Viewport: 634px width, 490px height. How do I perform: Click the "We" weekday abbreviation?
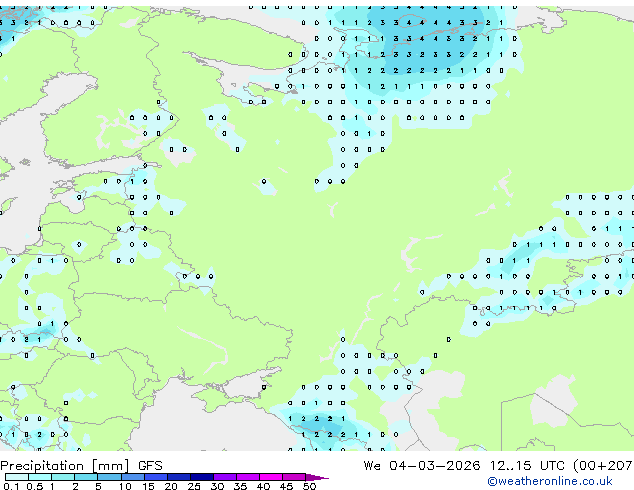(372, 466)
